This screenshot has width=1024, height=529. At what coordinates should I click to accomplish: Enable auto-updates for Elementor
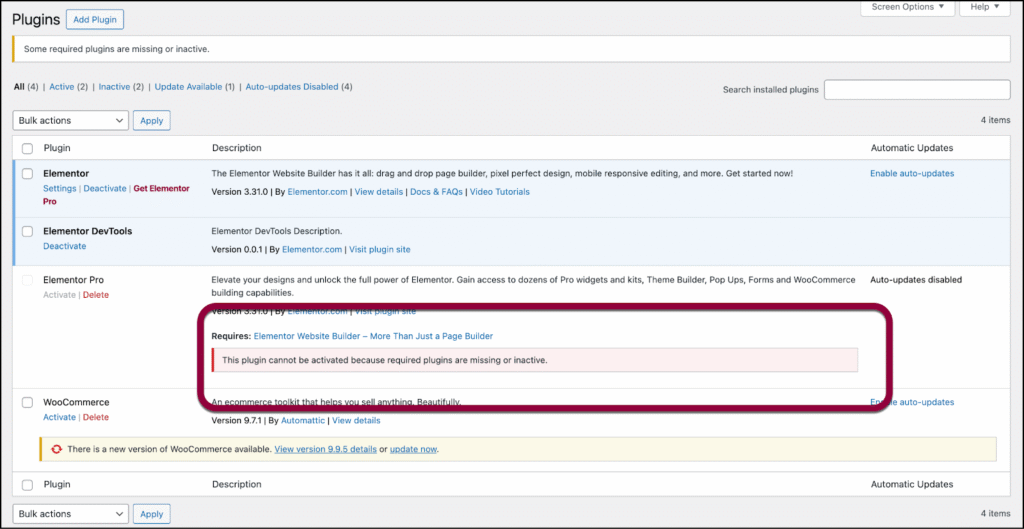(912, 173)
